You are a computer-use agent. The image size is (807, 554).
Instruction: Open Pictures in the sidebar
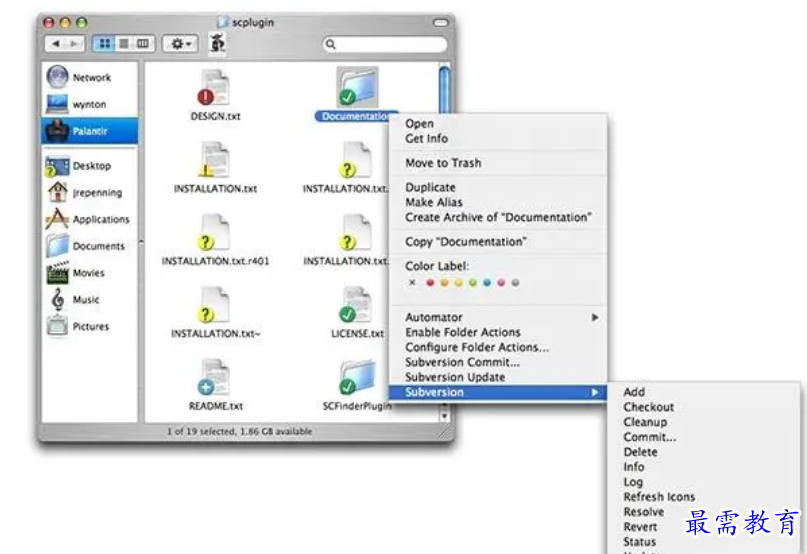point(89,326)
